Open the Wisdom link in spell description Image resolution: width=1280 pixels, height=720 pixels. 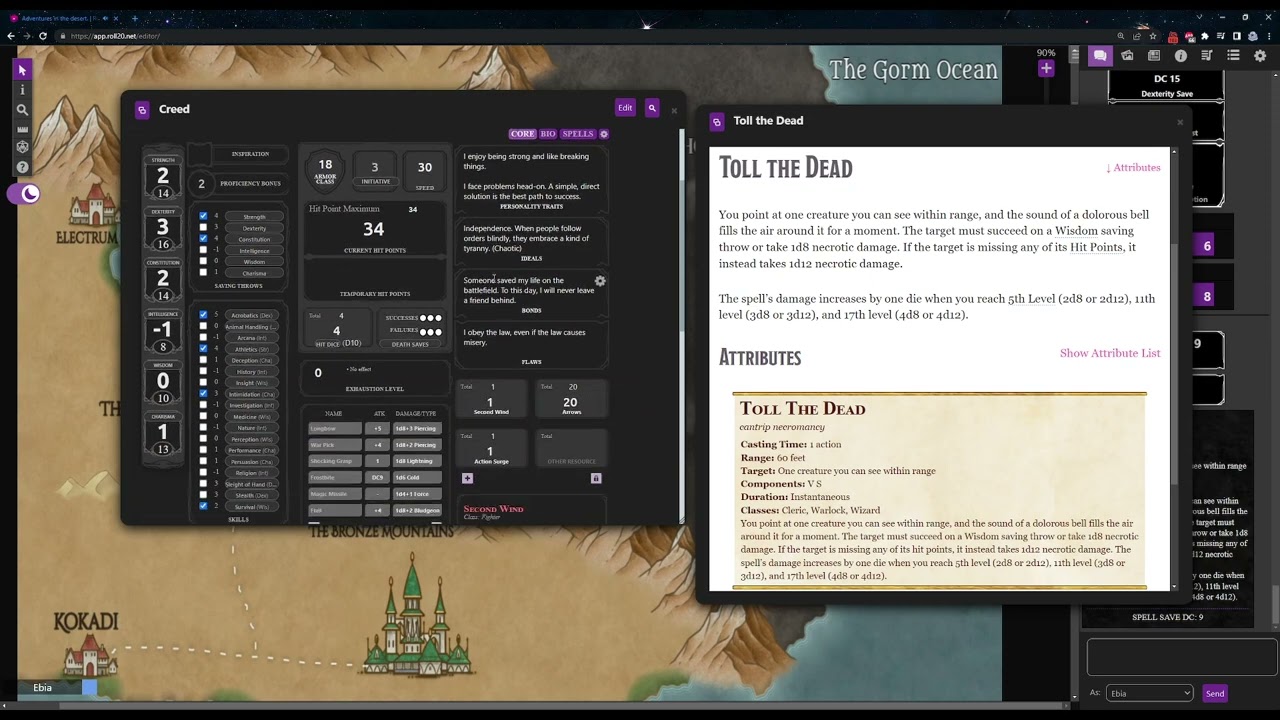[1076, 231]
